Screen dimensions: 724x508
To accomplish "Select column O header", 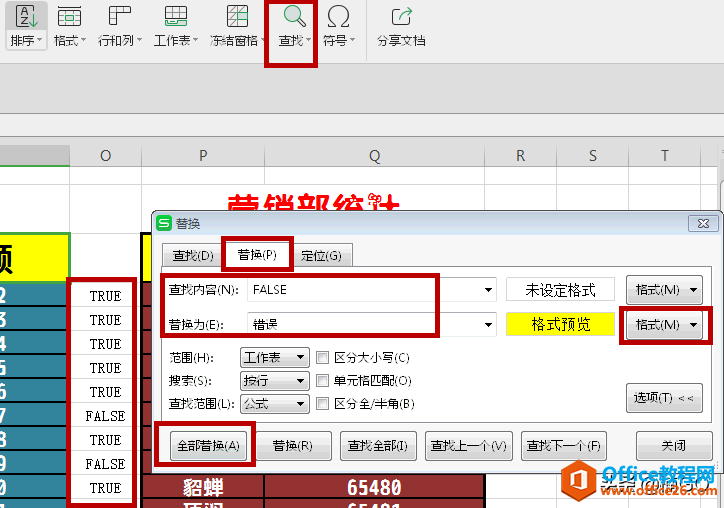I will pyautogui.click(x=105, y=156).
